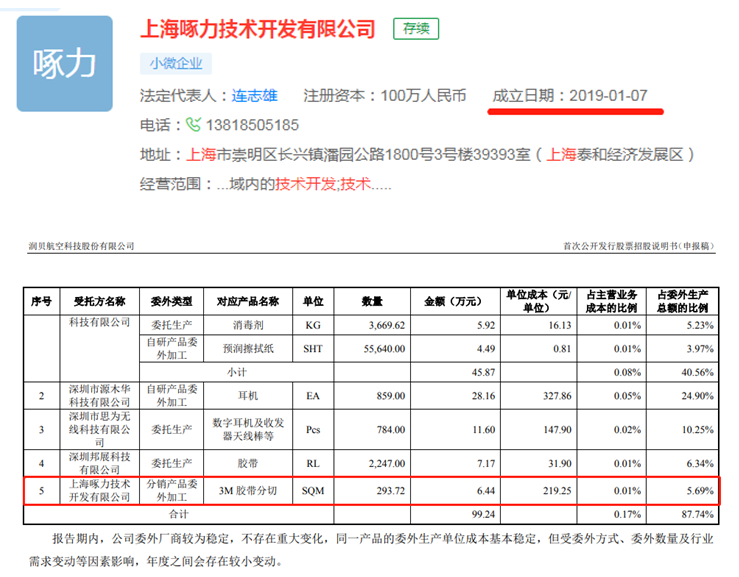Click cell 数字耳机及收发器天线棒等
The image size is (739, 577).
248,429
